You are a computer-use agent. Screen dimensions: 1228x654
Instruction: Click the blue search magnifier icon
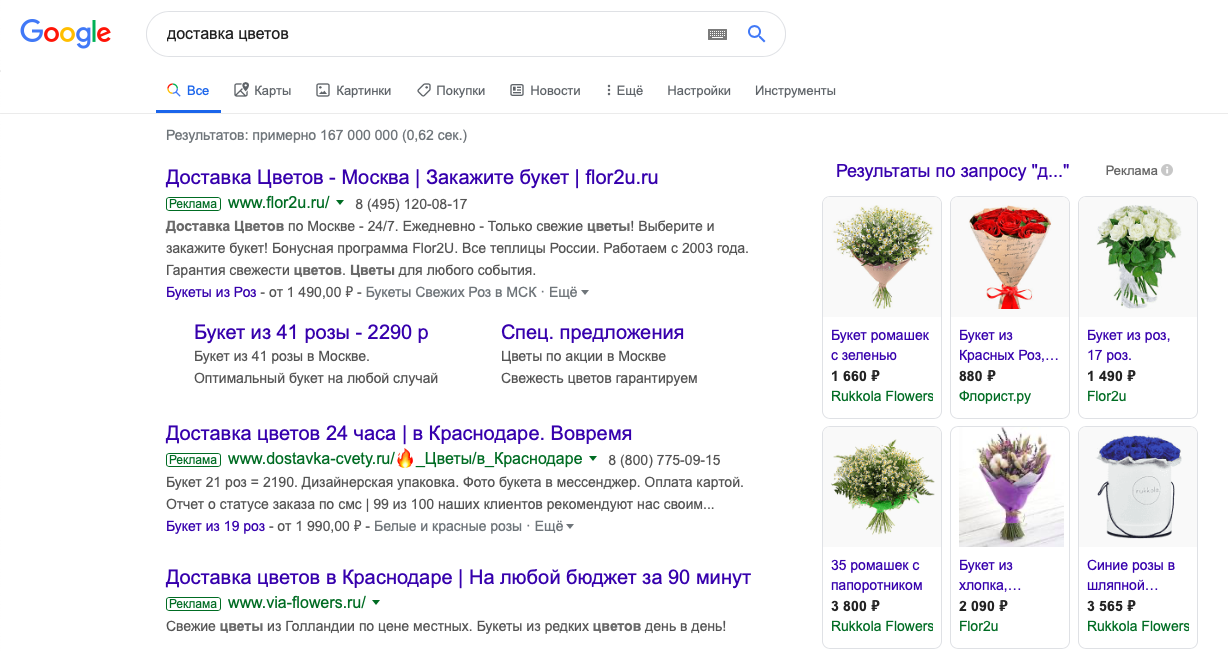tap(756, 34)
